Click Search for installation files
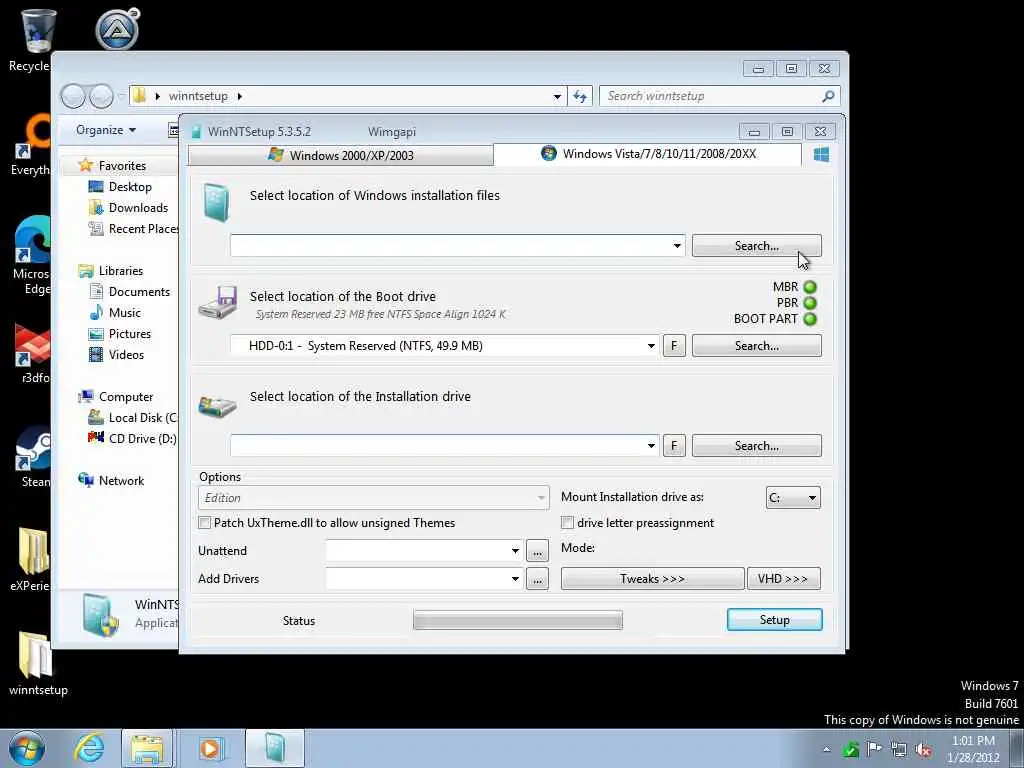The height and width of the screenshot is (768, 1024). click(x=756, y=246)
